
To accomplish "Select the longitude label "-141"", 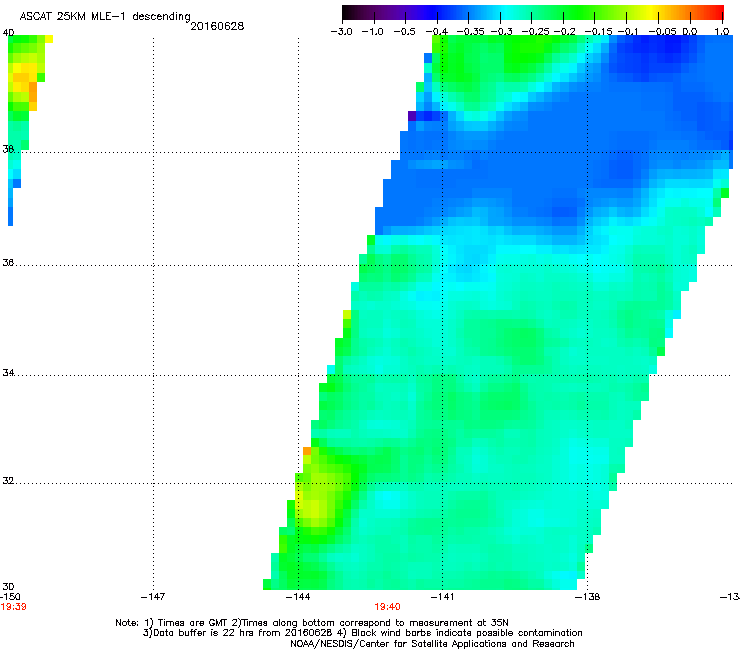I will coord(443,597).
